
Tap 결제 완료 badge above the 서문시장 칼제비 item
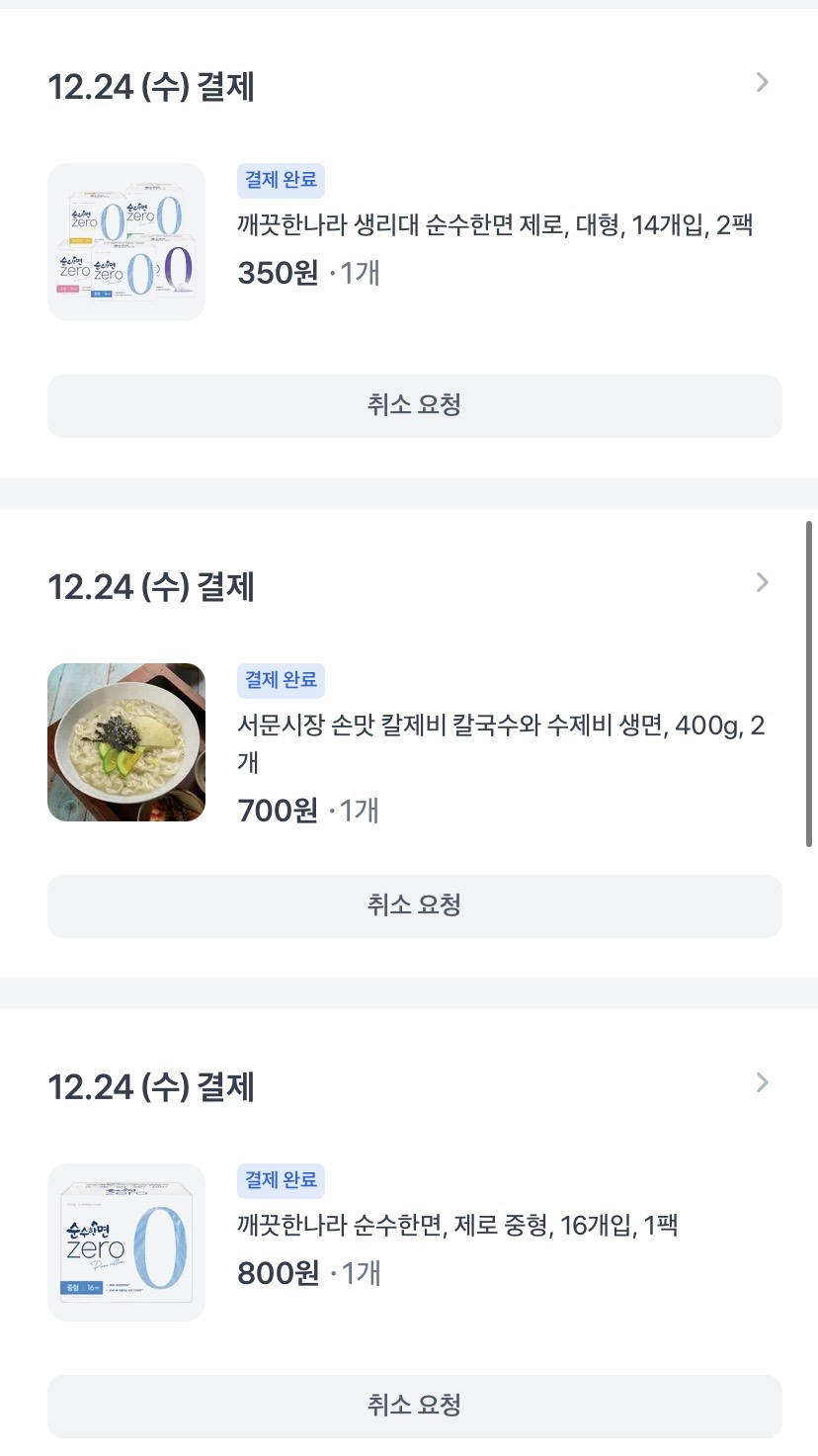coord(281,680)
